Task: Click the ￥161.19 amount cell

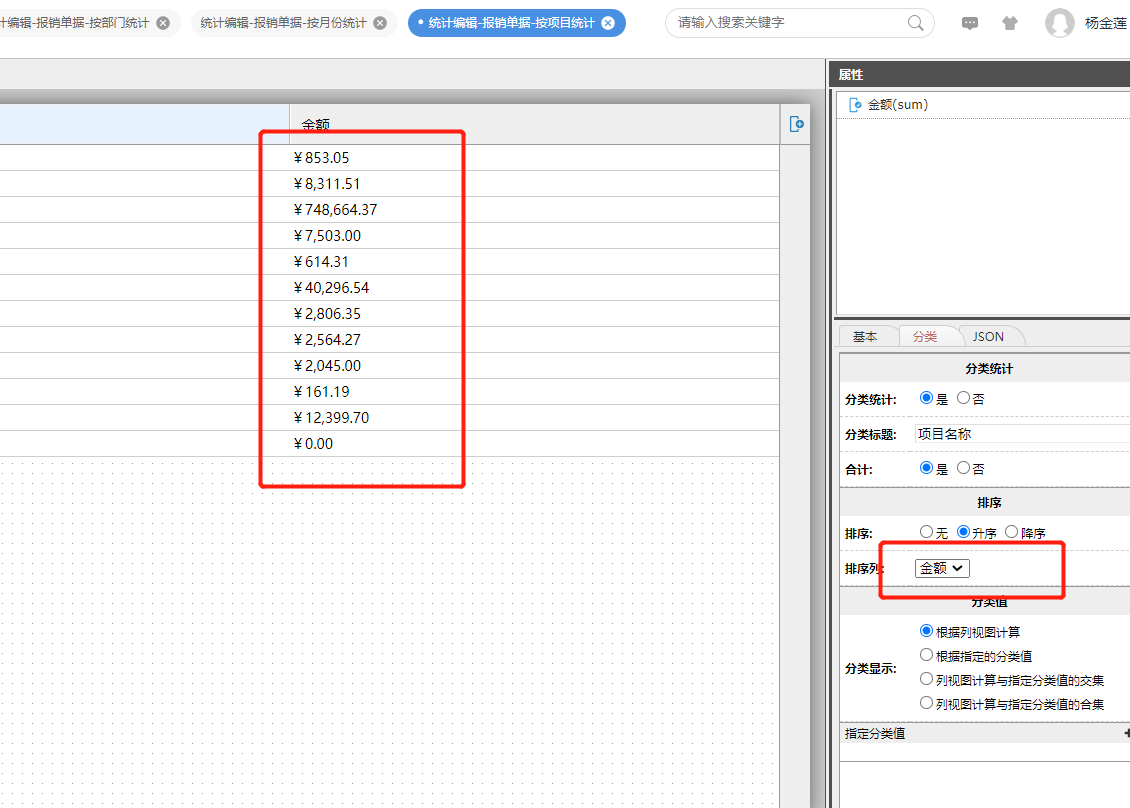Action: [534, 391]
